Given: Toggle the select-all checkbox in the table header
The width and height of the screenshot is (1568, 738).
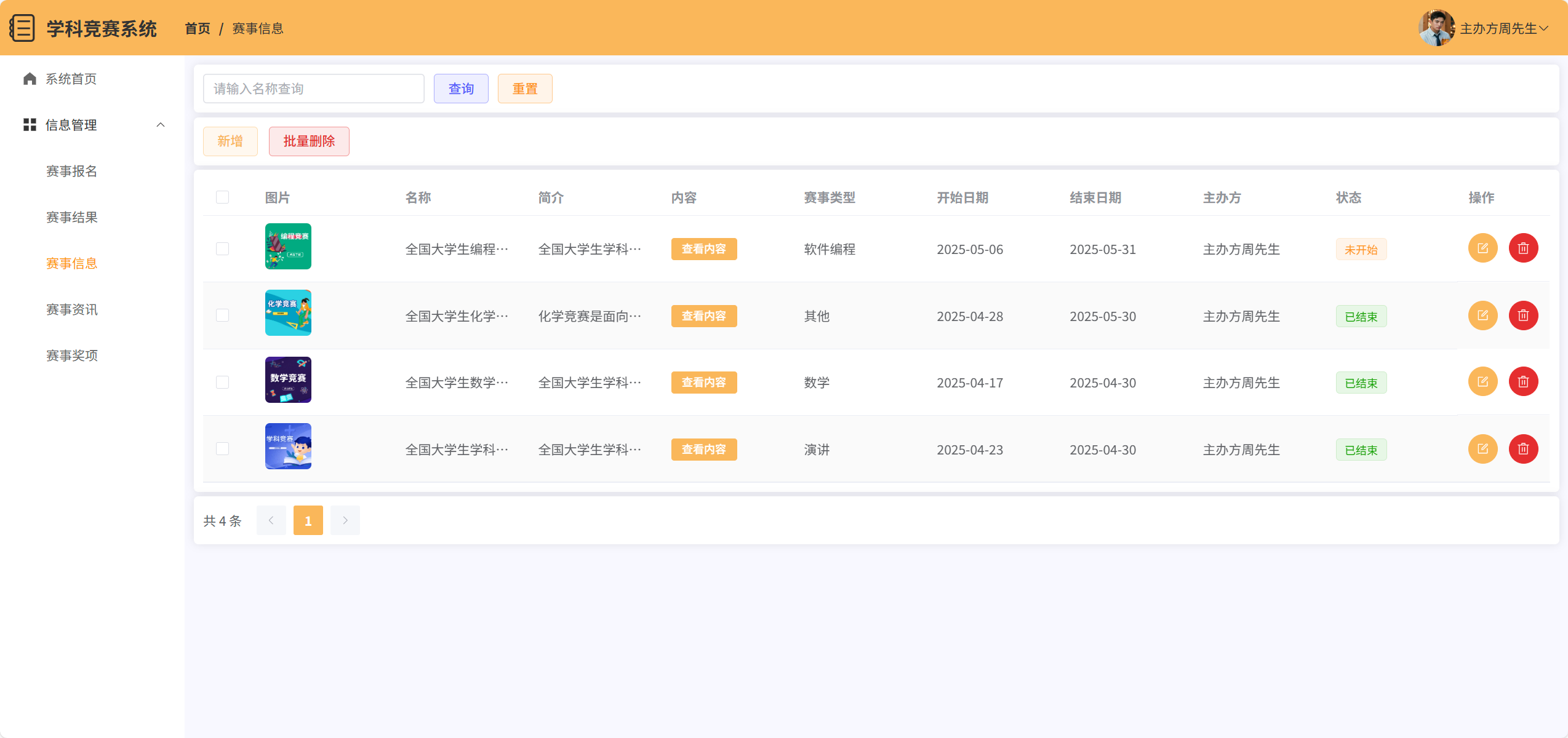Looking at the screenshot, I should click(x=222, y=197).
